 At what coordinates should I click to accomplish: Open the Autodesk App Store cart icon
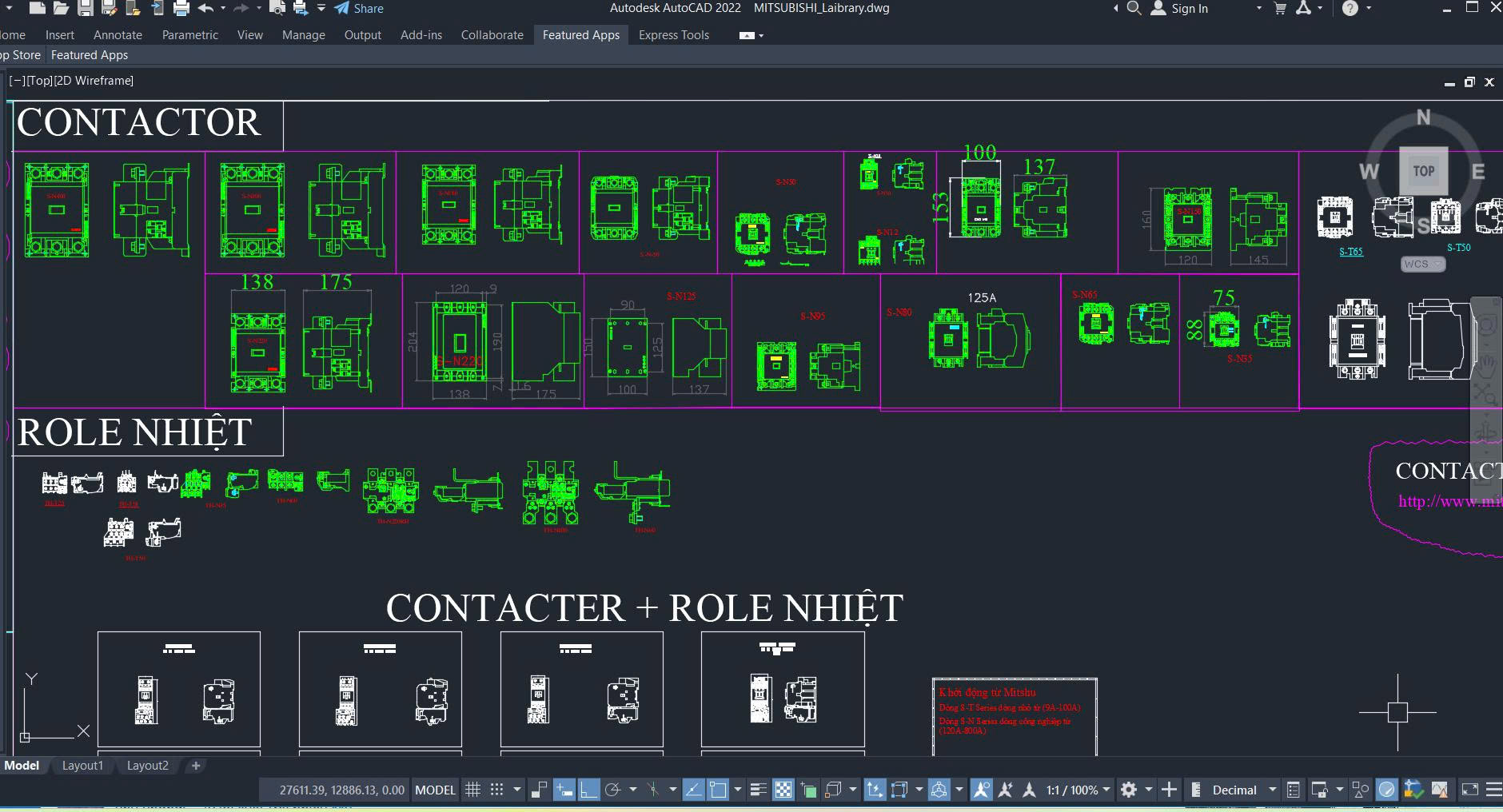[1280, 8]
